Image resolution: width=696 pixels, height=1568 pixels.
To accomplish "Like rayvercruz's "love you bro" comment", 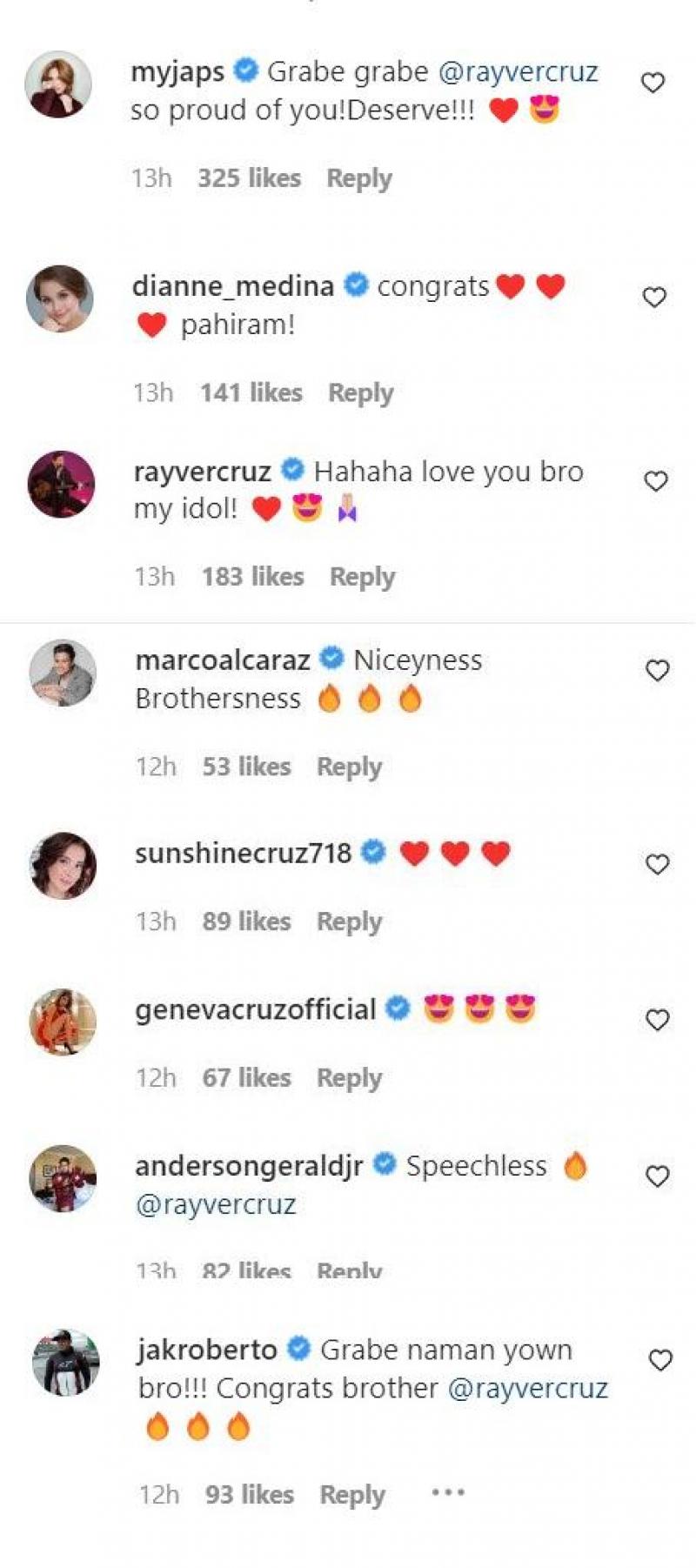I will [x=656, y=481].
